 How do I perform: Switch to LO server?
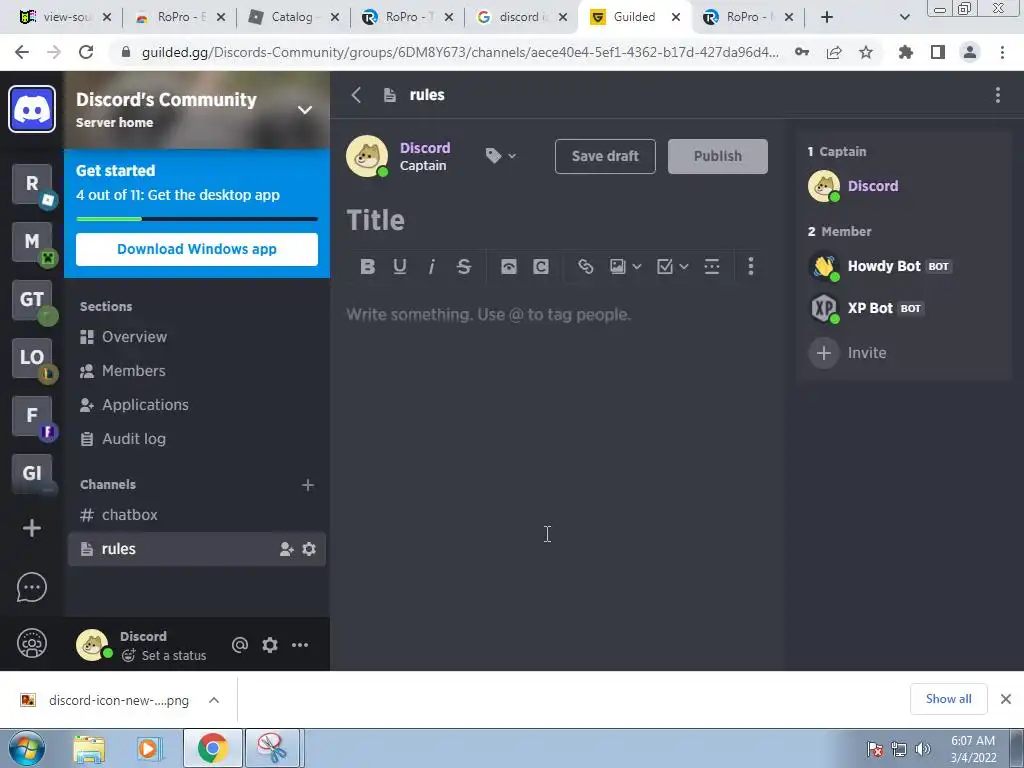coord(32,358)
